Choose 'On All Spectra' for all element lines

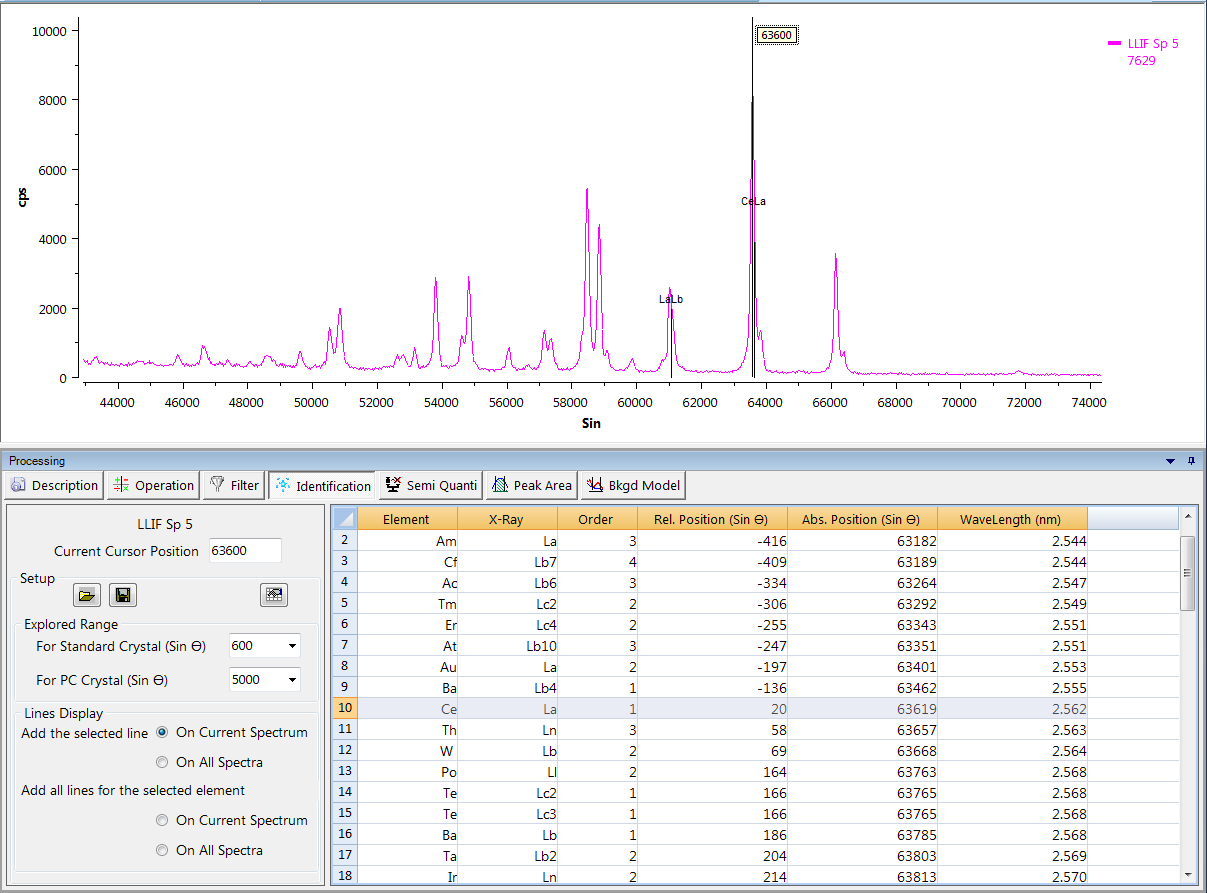(162, 850)
